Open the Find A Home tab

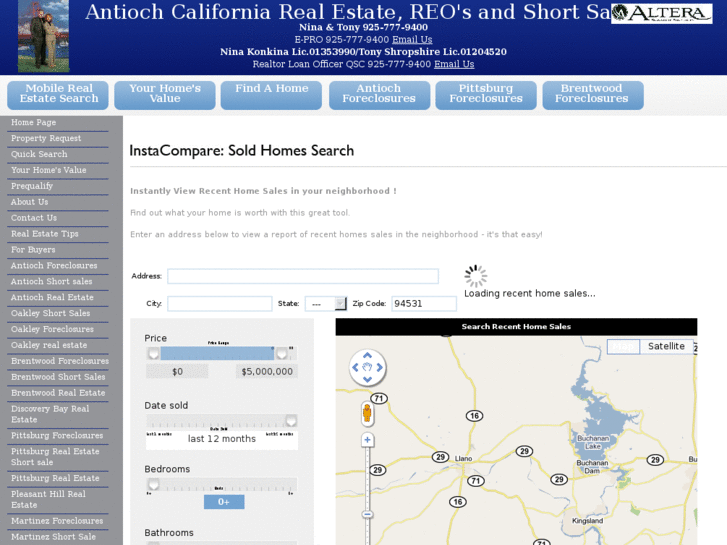pos(271,95)
